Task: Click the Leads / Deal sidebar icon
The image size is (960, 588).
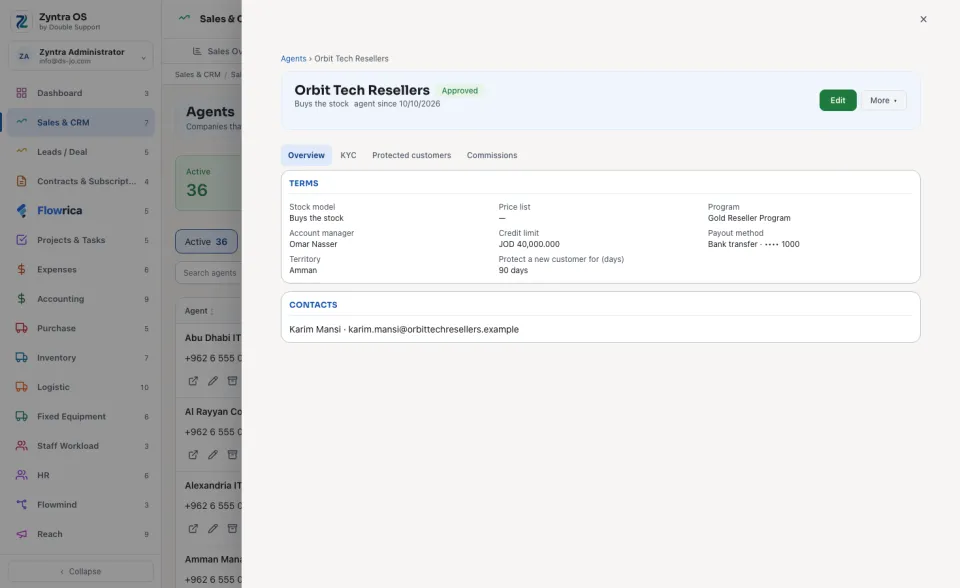Action: [21, 152]
